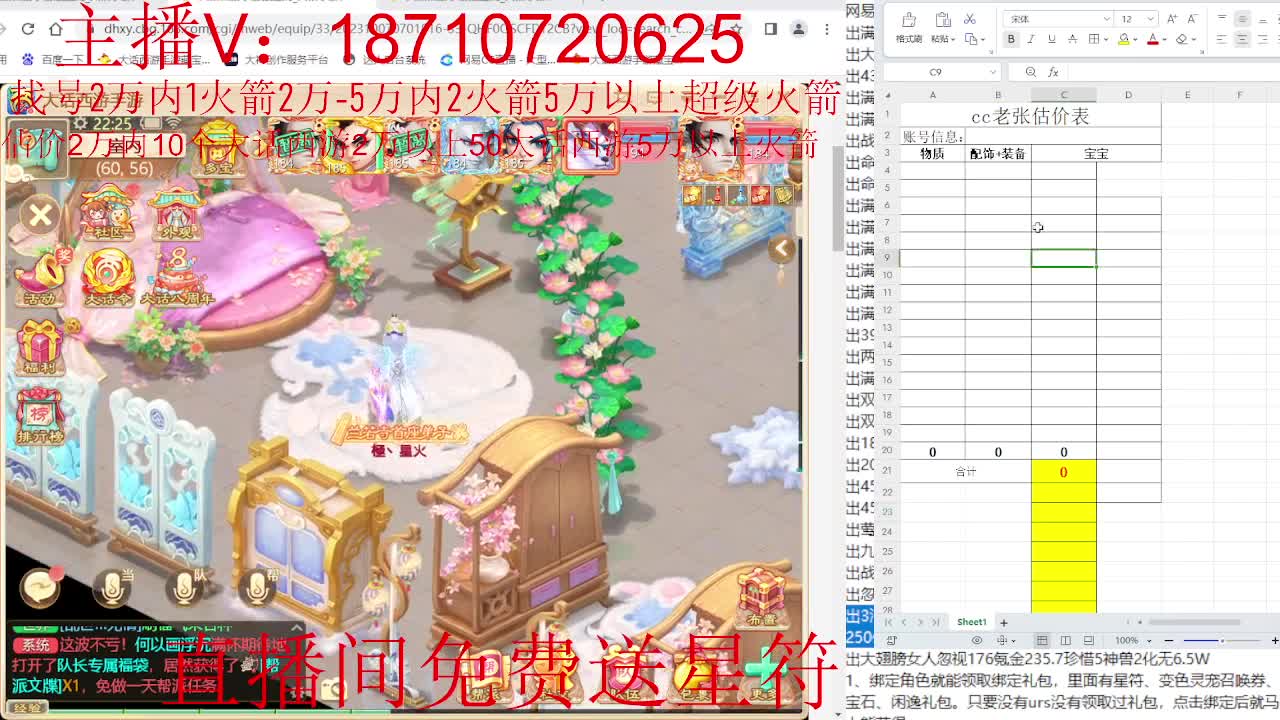Click the 100% zoom level label
The width and height of the screenshot is (1280, 720).
tap(1127, 640)
